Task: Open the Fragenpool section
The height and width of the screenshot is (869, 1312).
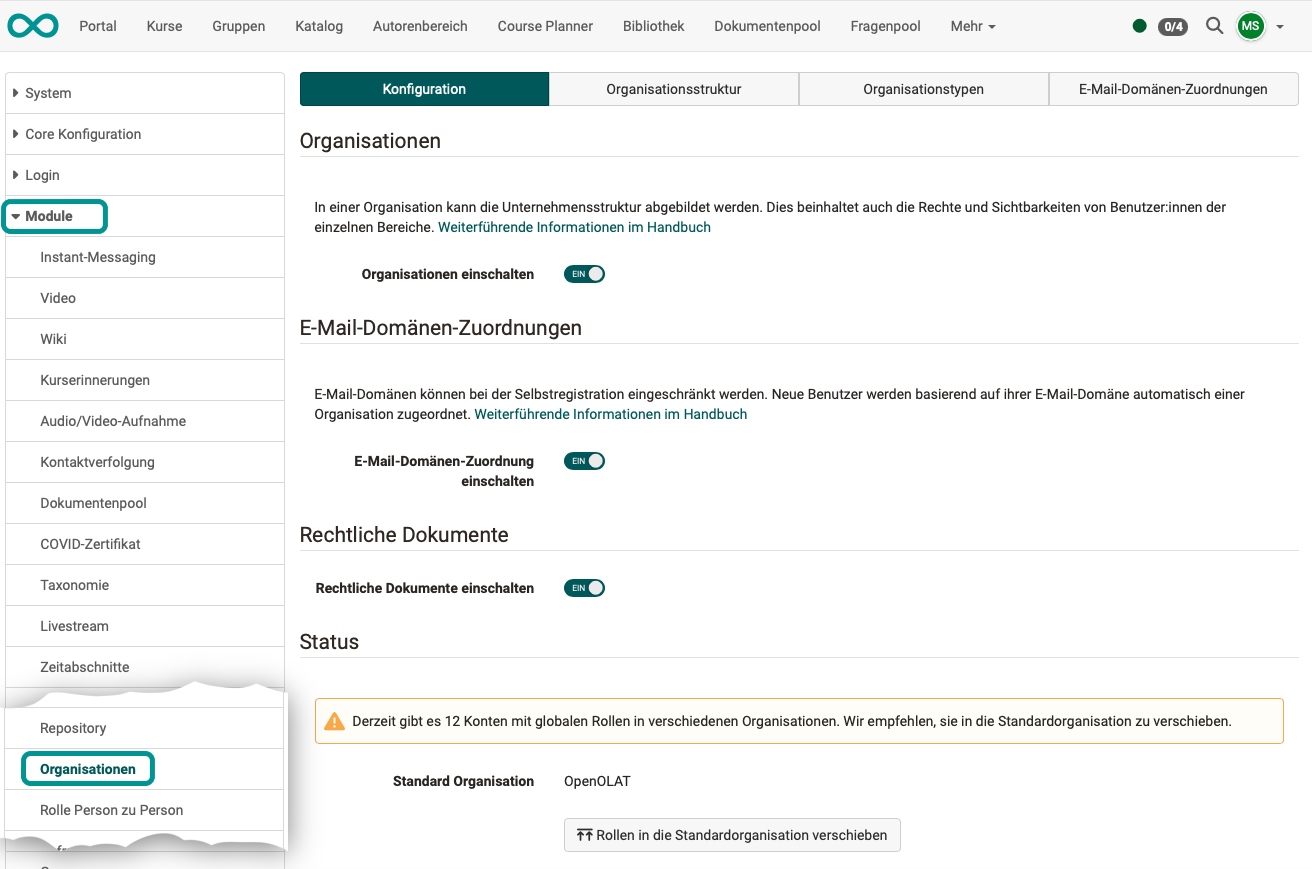Action: [x=884, y=26]
